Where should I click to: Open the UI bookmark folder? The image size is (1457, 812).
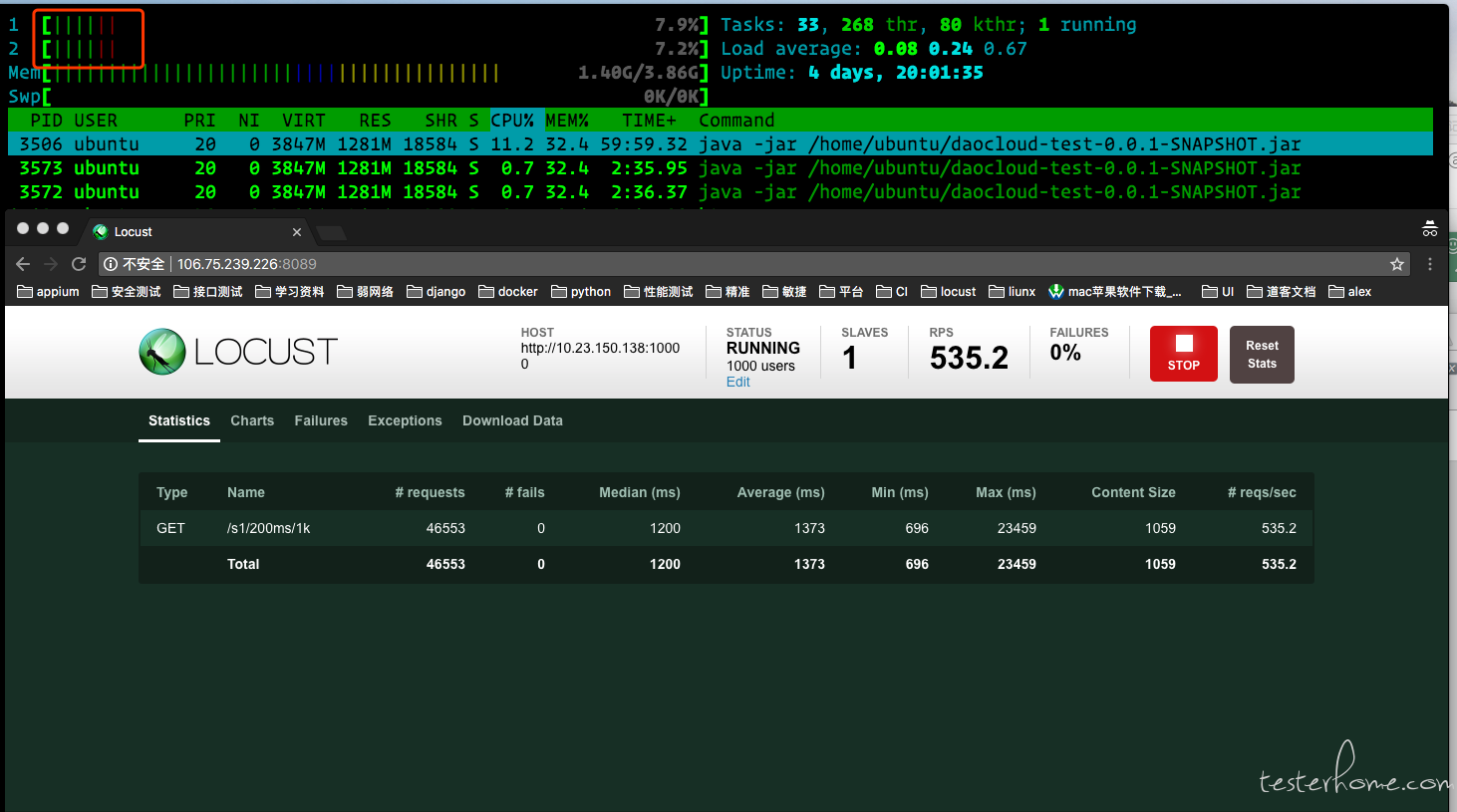[1218, 292]
